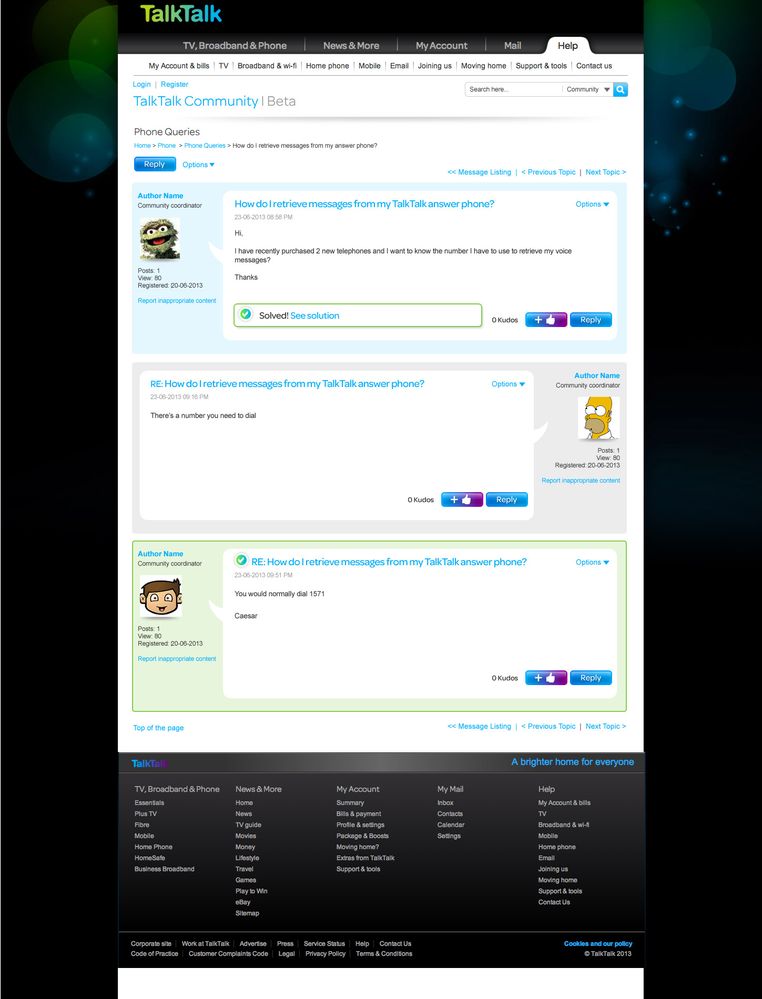
Task: Click the "See solution" link
Action: tap(315, 315)
